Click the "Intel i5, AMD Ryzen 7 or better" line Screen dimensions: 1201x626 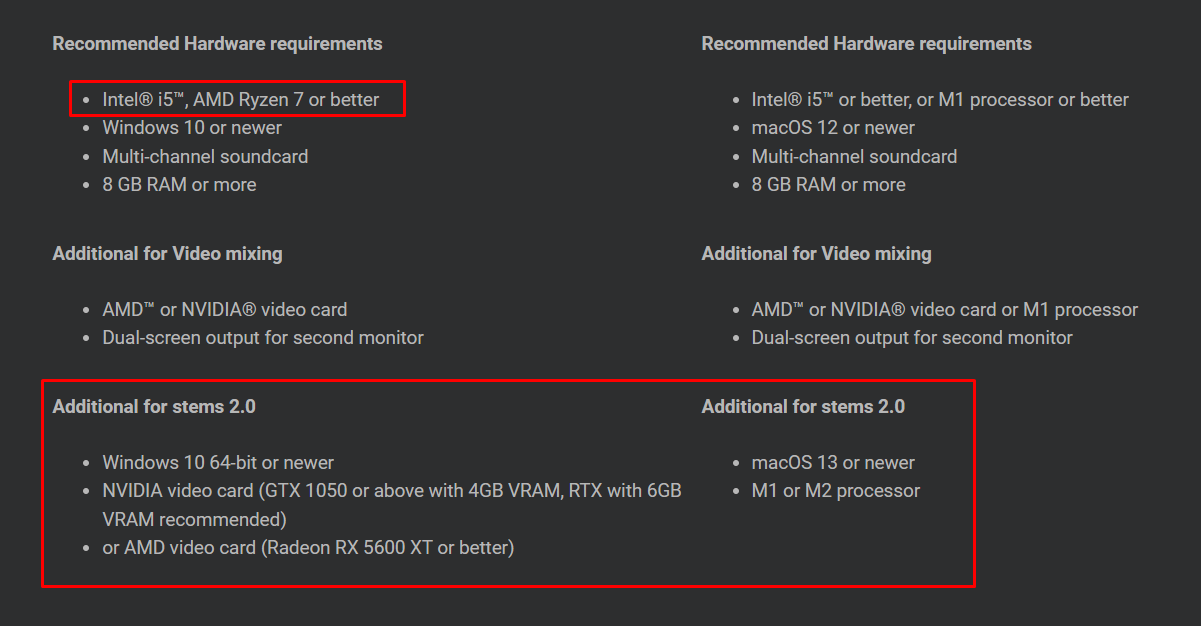point(241,100)
